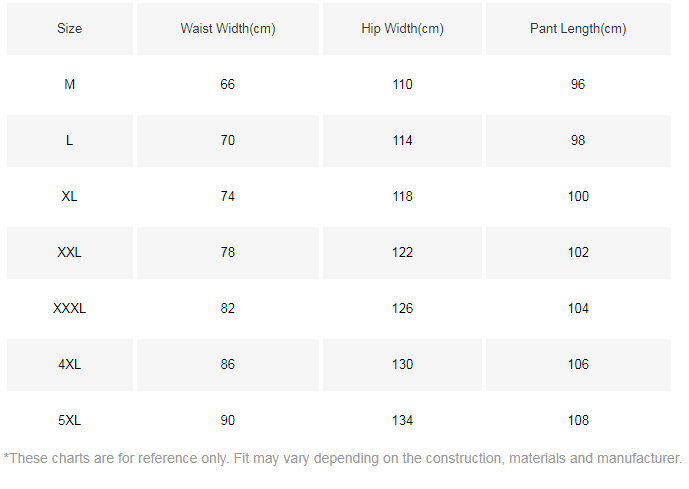
Task: Click the Size column header
Action: click(x=70, y=29)
